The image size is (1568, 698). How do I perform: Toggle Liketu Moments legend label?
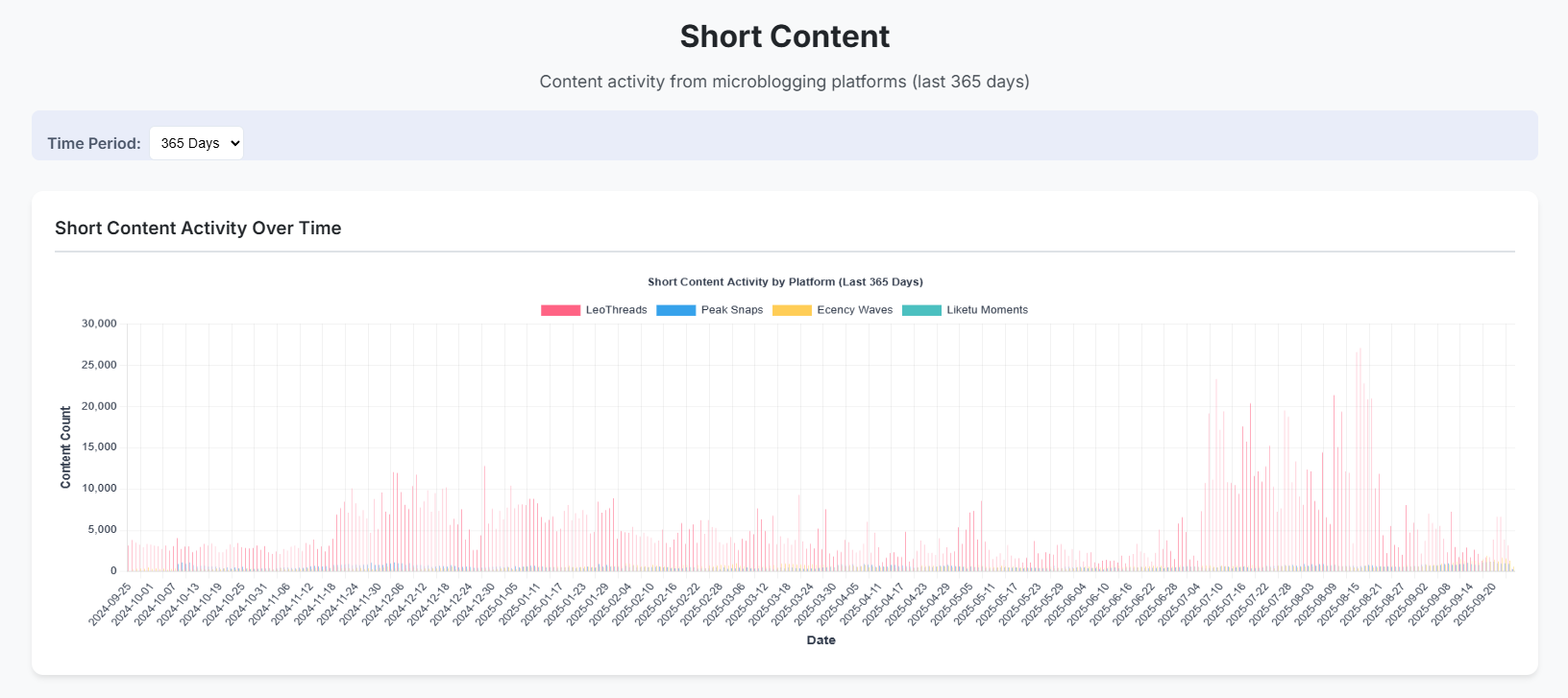pyautogui.click(x=987, y=310)
